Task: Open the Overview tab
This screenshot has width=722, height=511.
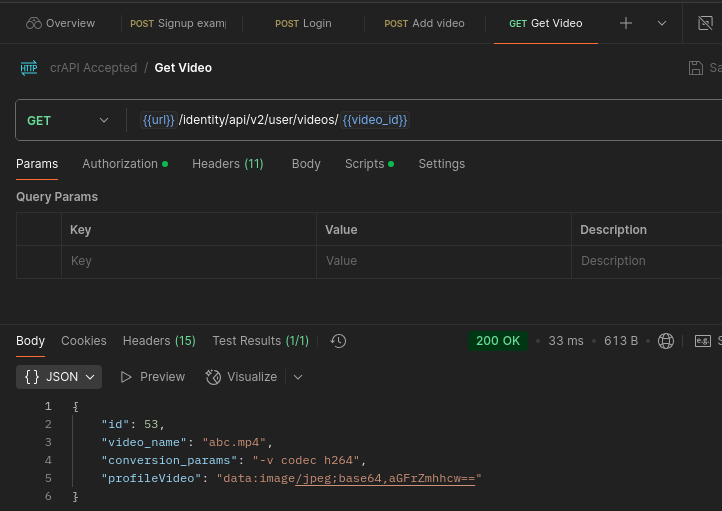Action: (x=60, y=23)
